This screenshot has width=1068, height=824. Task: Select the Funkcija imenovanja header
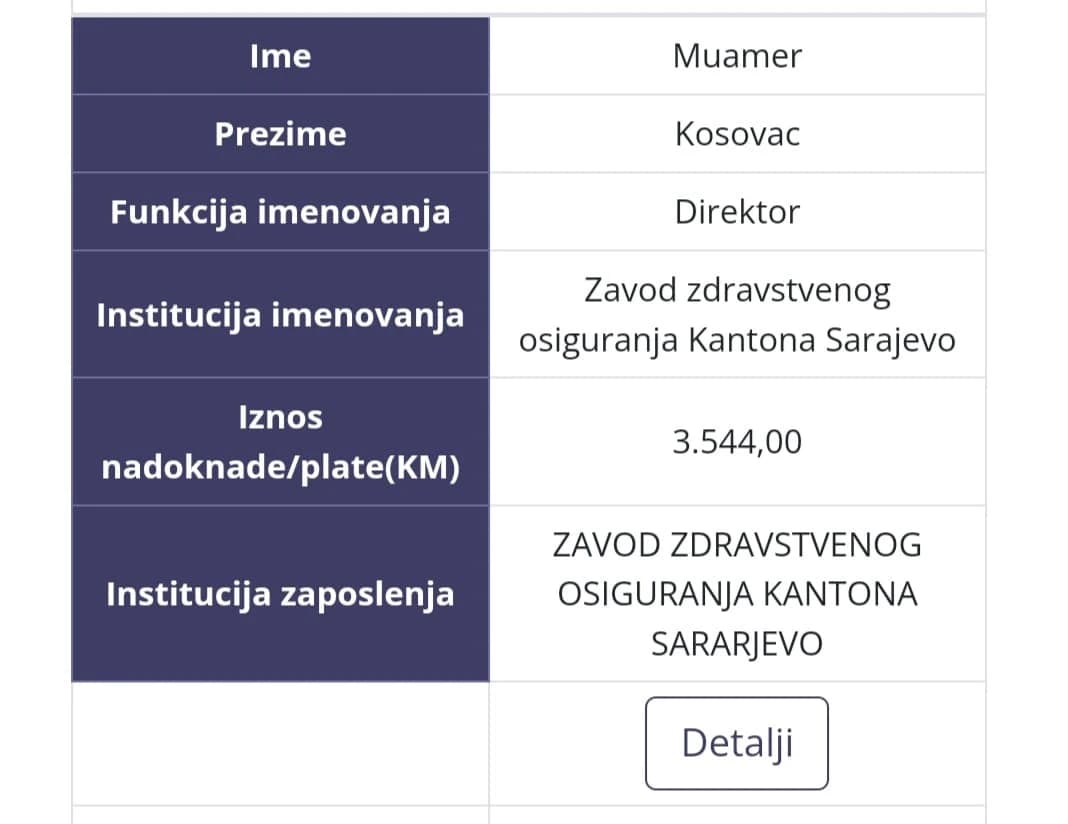(x=281, y=212)
